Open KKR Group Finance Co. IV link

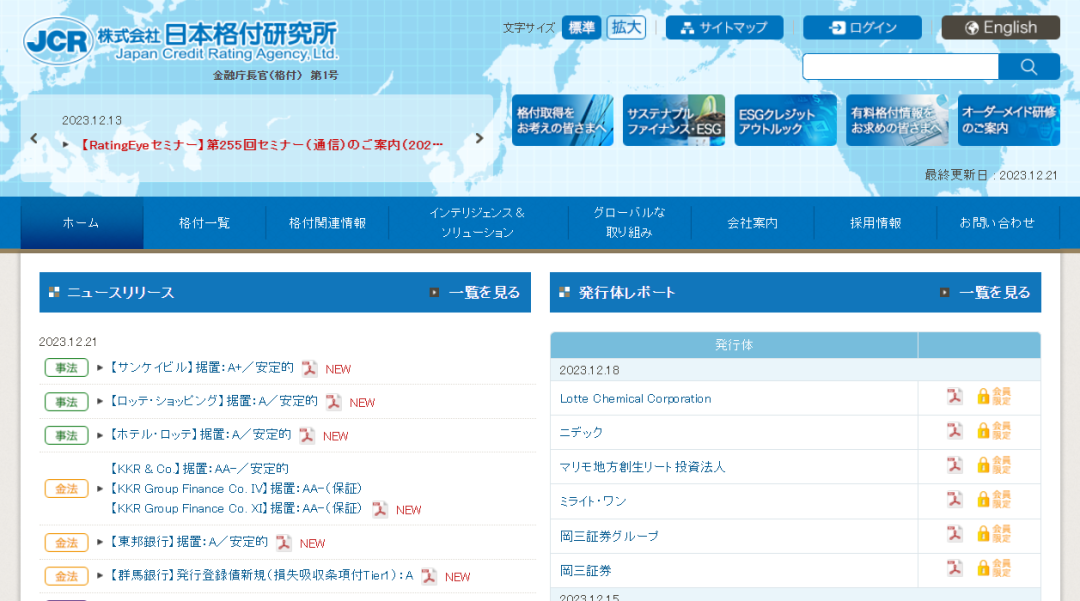235,489
